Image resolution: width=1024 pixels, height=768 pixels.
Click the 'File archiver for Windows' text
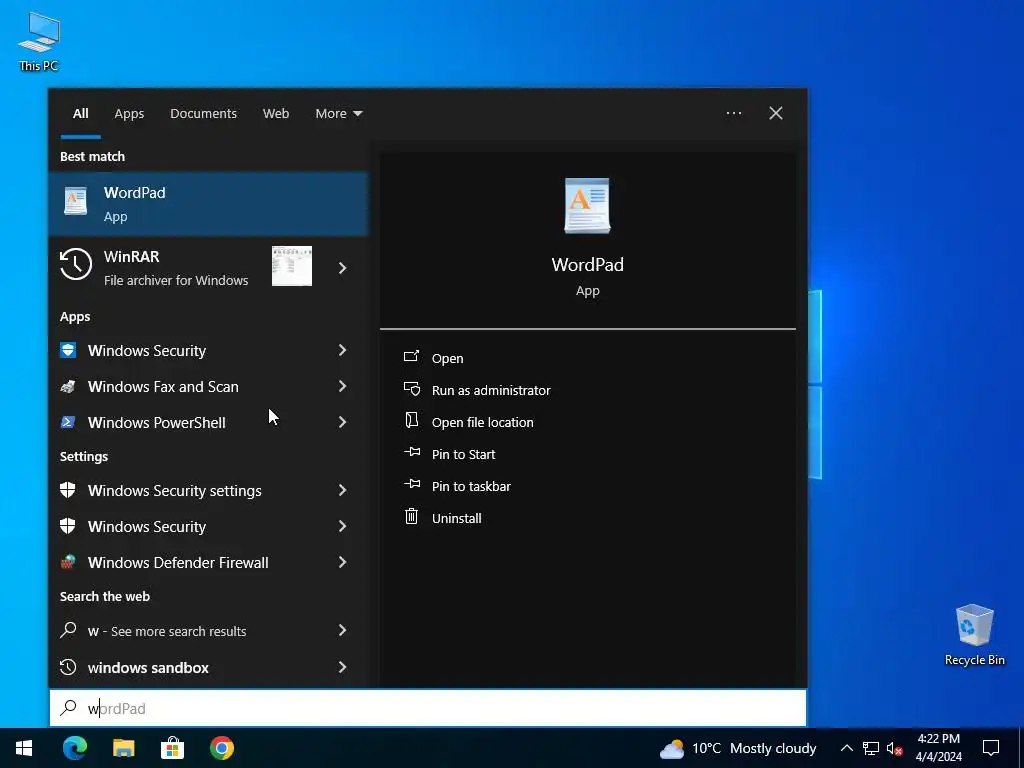pos(176,280)
